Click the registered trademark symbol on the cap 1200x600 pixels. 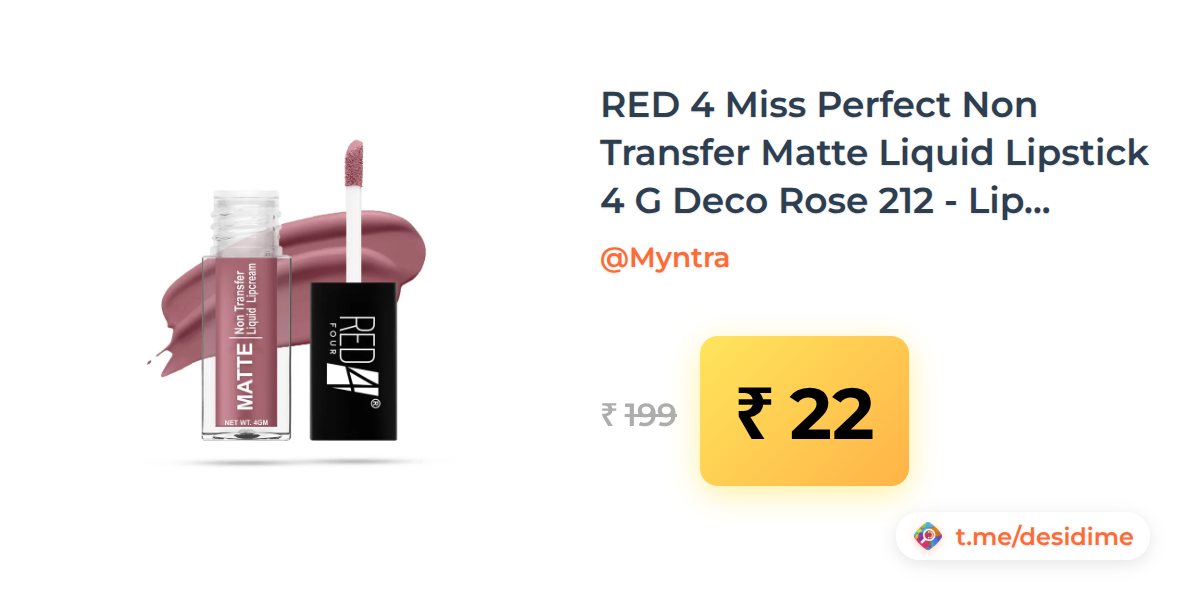click(375, 404)
